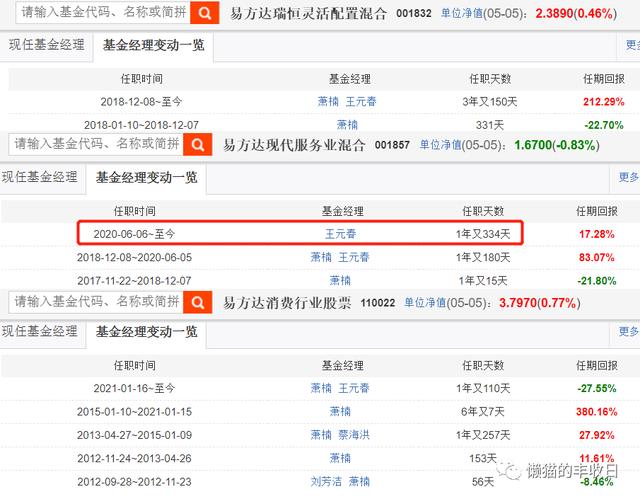
Task: Click fund code 110022
Action: click(x=378, y=303)
